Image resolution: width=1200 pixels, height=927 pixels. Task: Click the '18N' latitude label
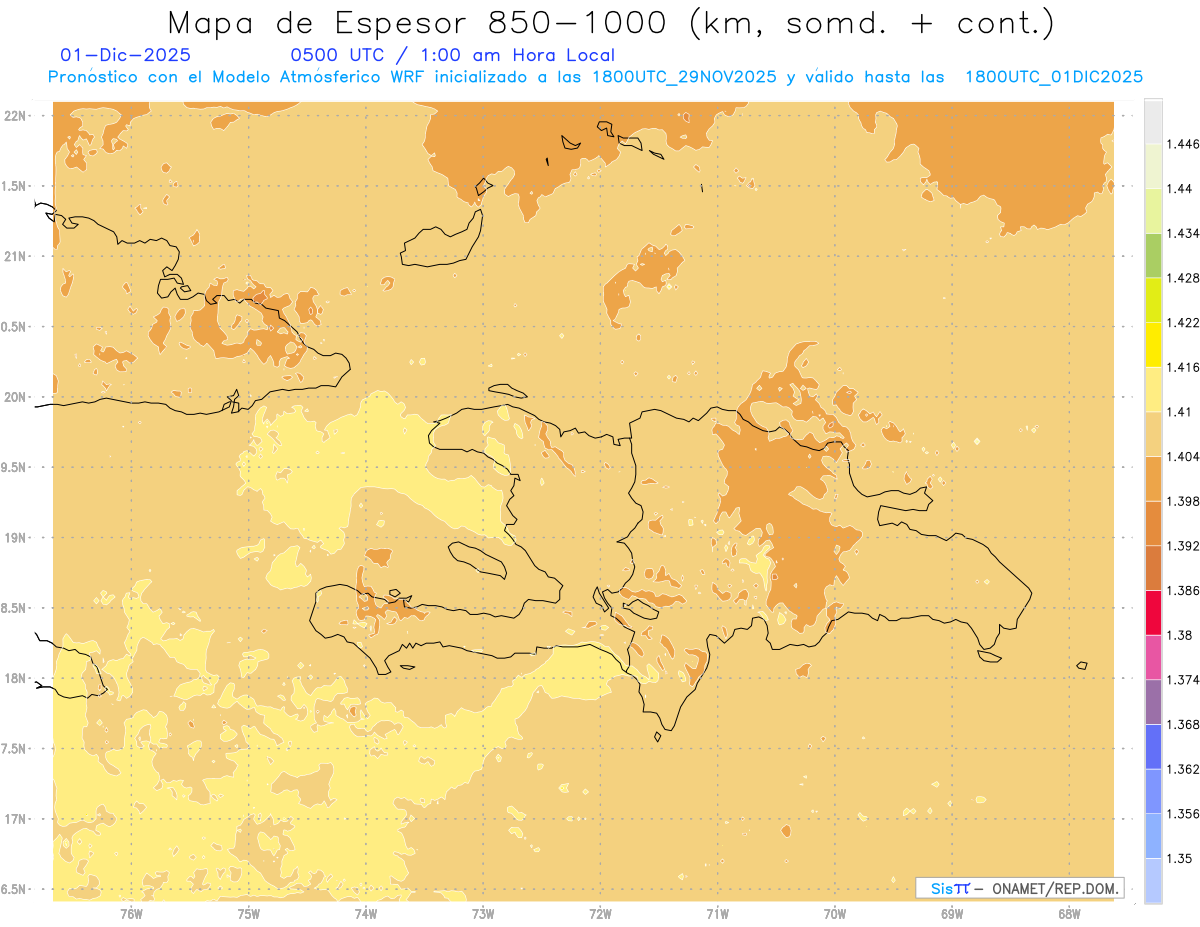[15, 678]
